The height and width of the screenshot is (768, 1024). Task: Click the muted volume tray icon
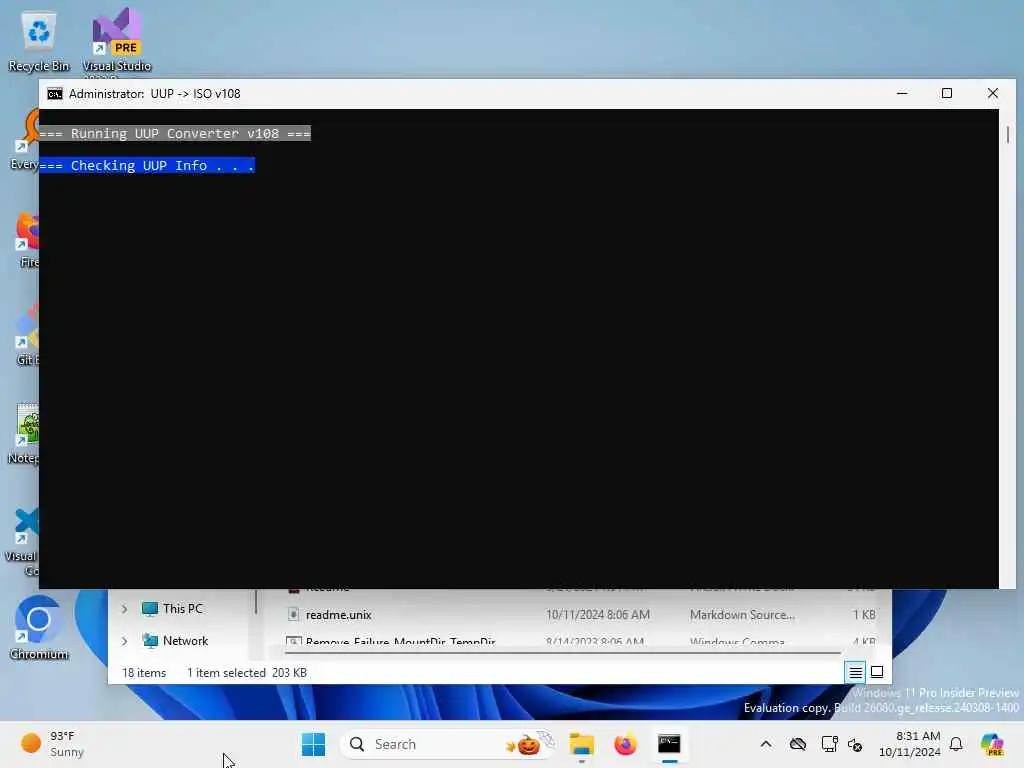coord(855,744)
